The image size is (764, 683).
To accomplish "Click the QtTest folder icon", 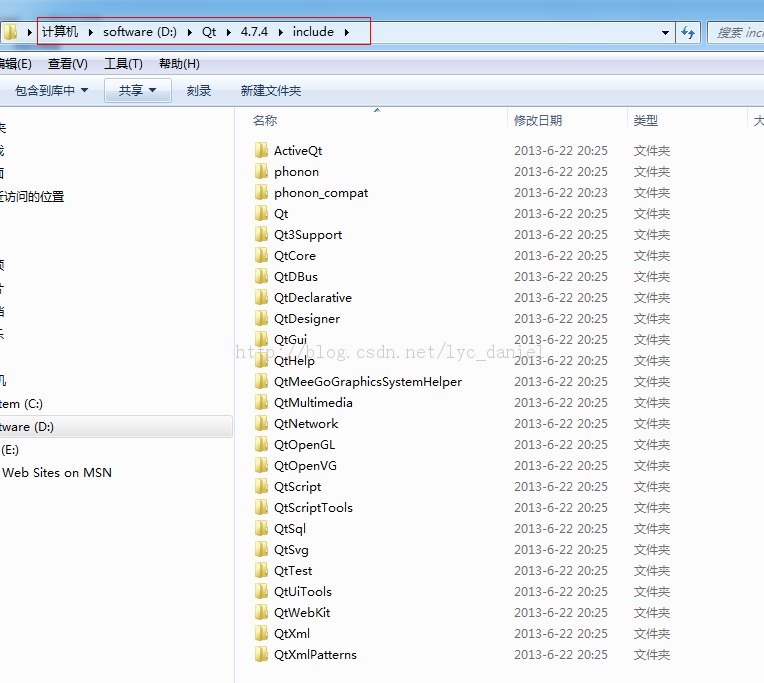I will (261, 570).
